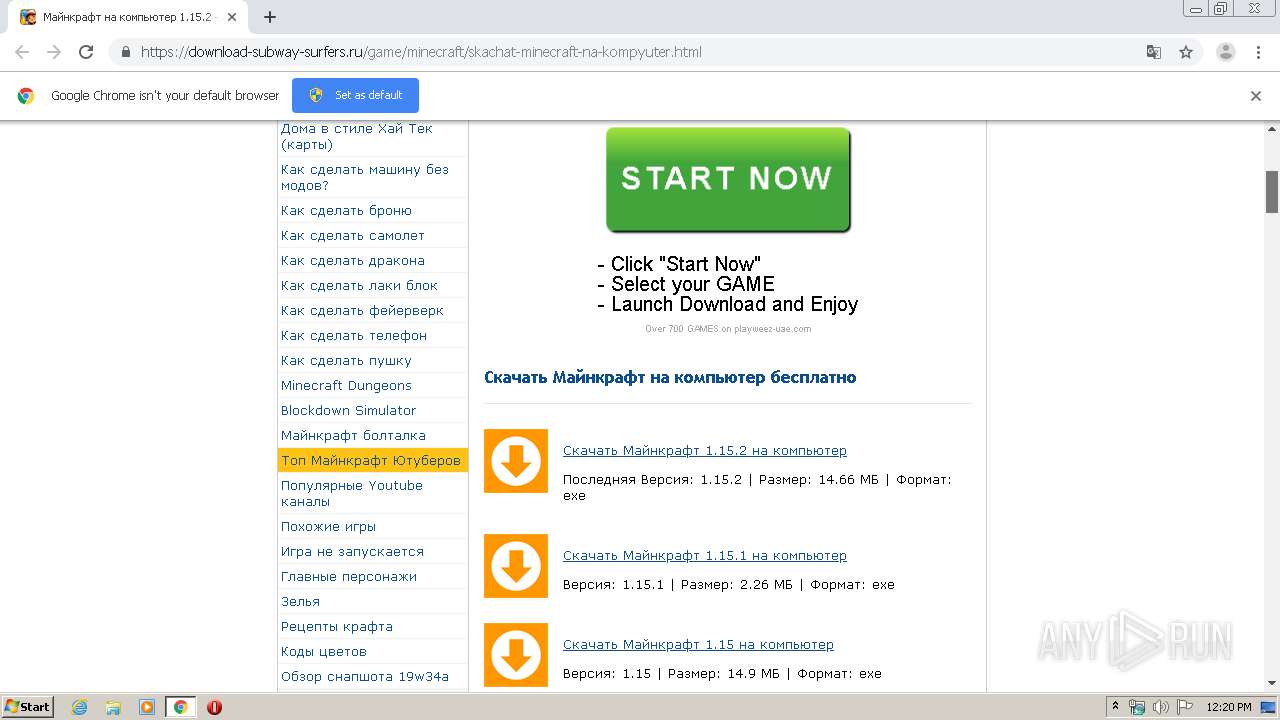Go forward to the next page
This screenshot has height=720, width=1280.
(x=54, y=52)
